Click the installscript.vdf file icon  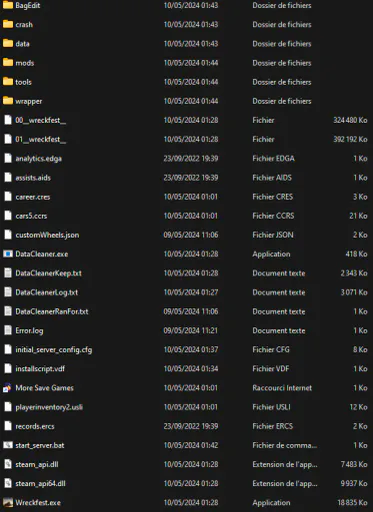point(8,369)
